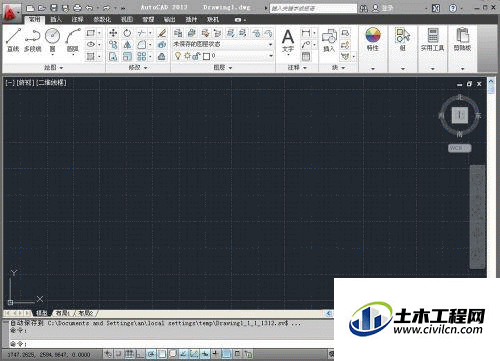This screenshot has height=361, width=500.
Task: Click the keyword search input field
Action: coord(313,8)
